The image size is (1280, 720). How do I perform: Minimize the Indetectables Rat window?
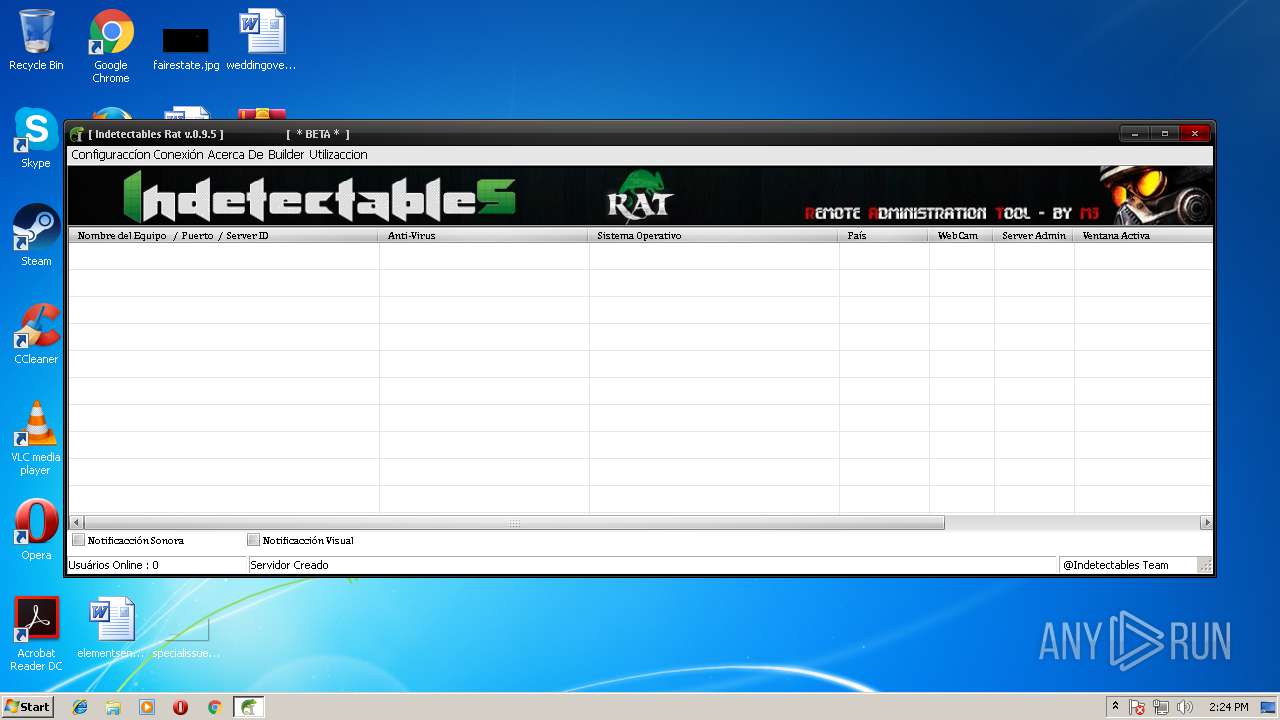pyautogui.click(x=1135, y=133)
